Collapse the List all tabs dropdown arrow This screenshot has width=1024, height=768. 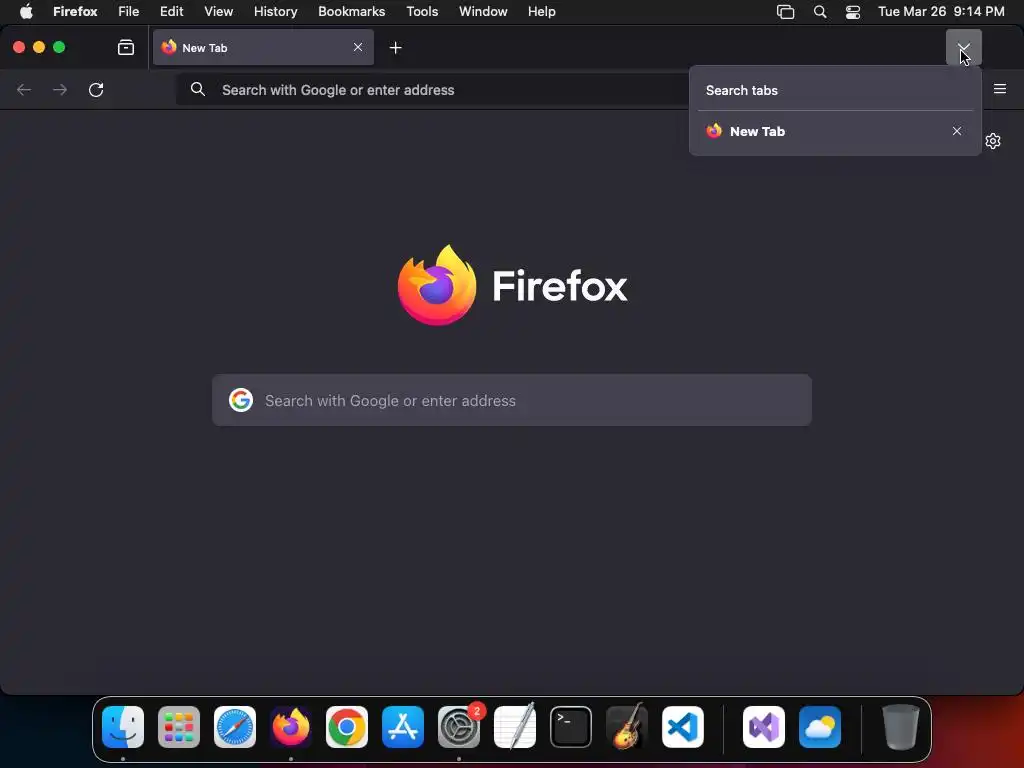pyautogui.click(x=963, y=47)
